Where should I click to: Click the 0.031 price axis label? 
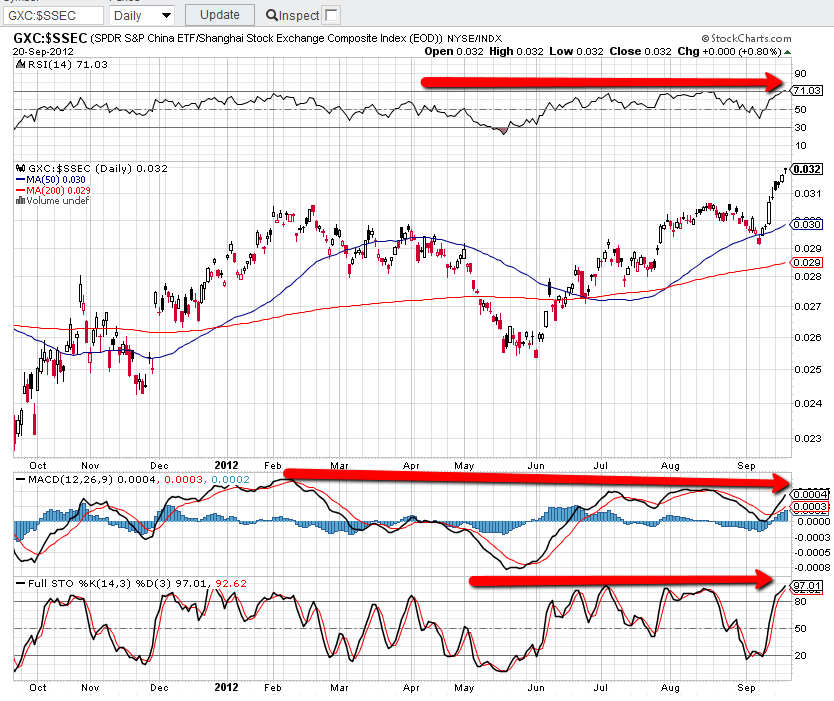coord(808,194)
